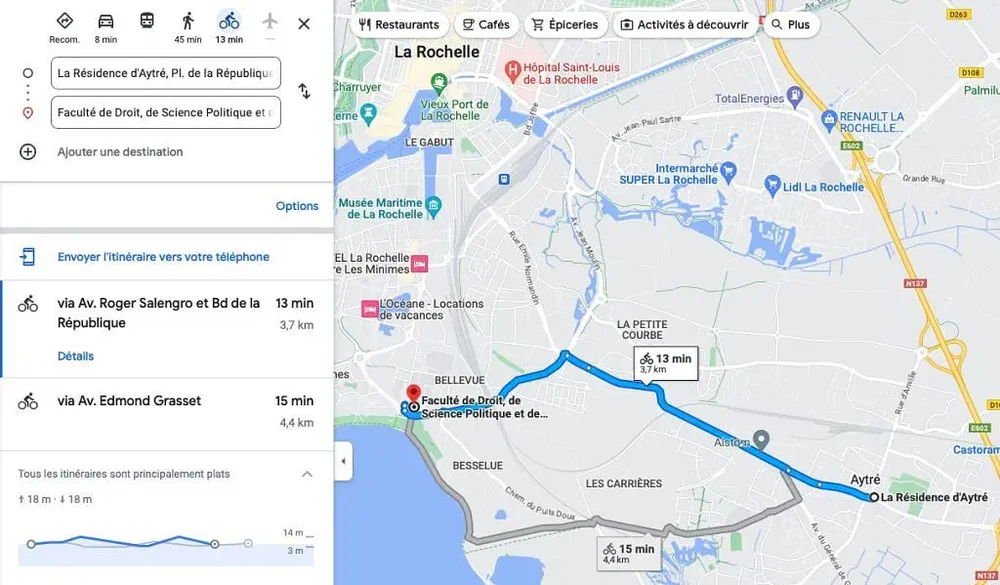Close the directions panel

[304, 24]
